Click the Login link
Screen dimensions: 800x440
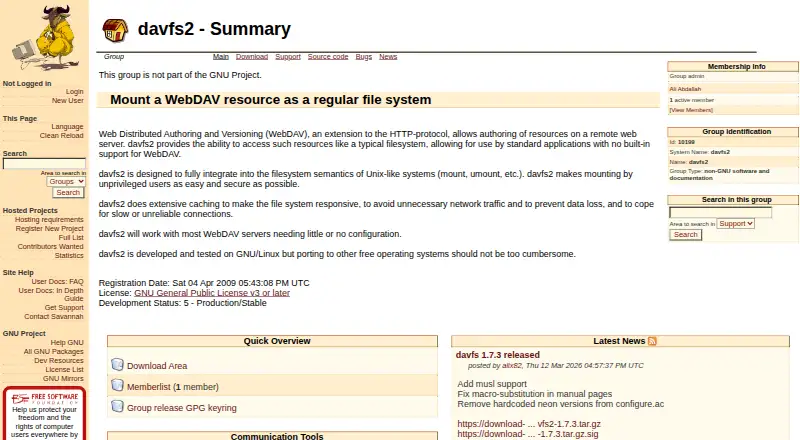click(x=74, y=92)
